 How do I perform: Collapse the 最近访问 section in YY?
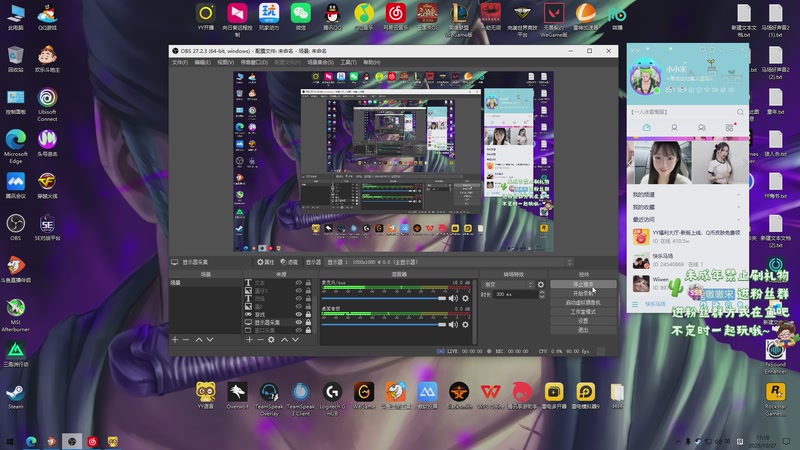pos(739,219)
